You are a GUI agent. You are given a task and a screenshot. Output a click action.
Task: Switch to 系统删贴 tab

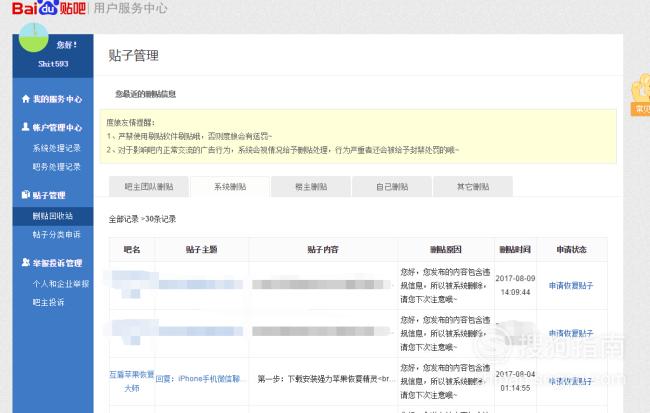(x=230, y=187)
